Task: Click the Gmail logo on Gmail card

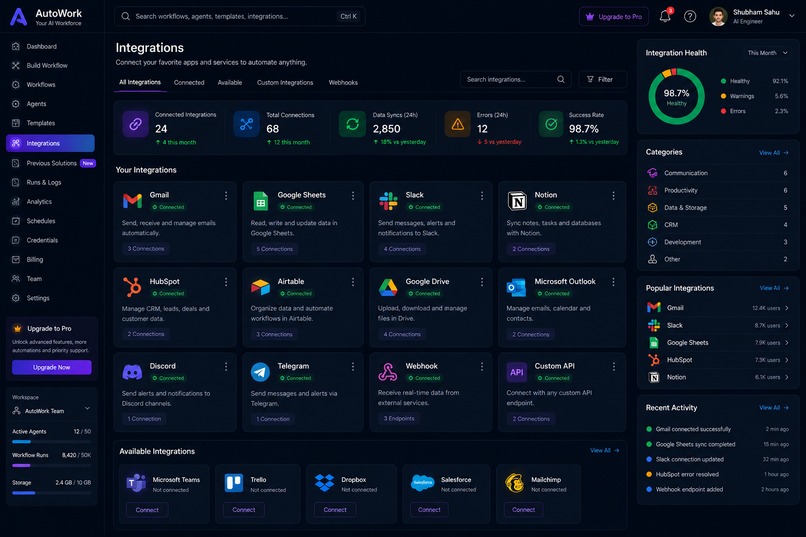Action: tap(133, 200)
